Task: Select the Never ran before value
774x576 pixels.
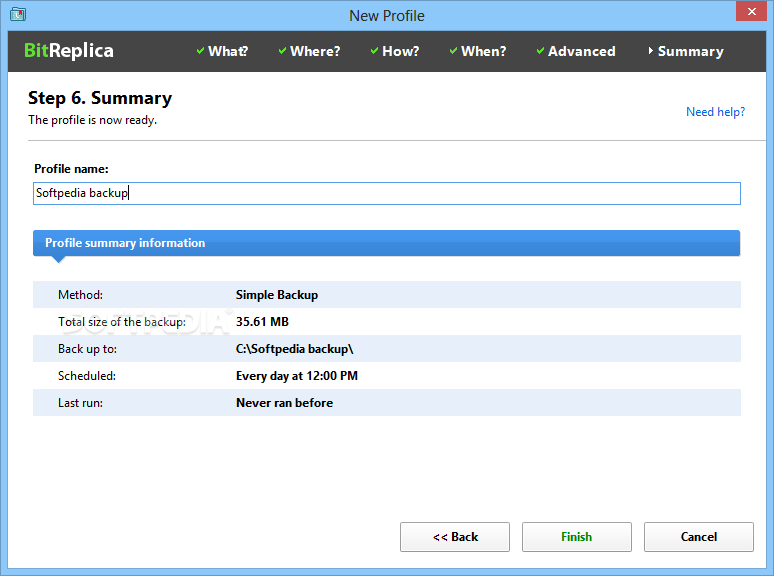Action: (284, 403)
